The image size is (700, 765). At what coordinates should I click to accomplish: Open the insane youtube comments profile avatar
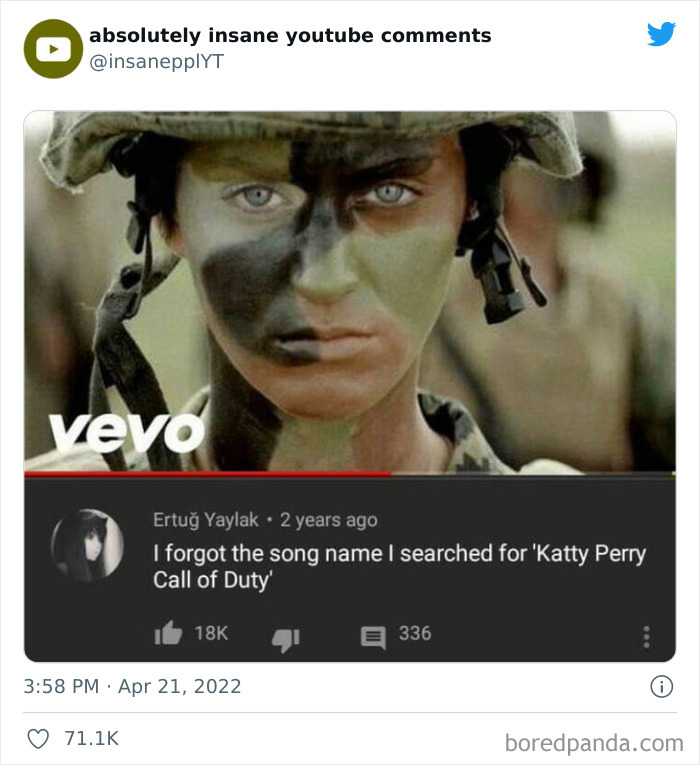point(52,48)
